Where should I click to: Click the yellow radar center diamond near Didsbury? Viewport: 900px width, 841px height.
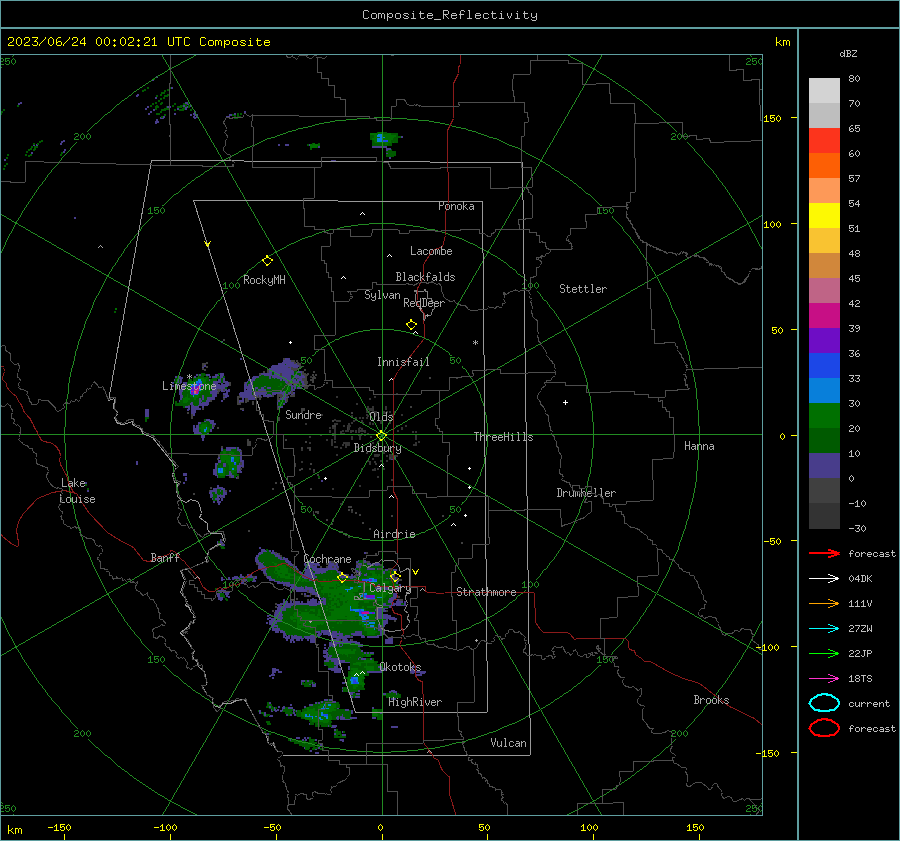point(381,436)
